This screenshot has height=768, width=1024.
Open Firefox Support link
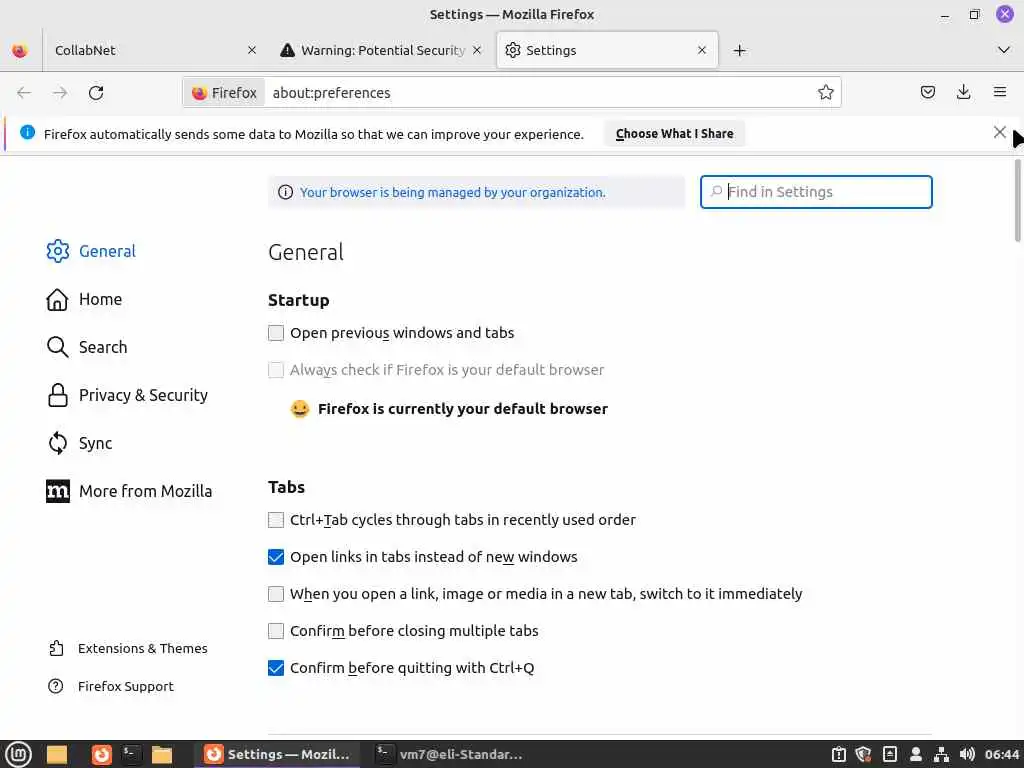(x=111, y=686)
